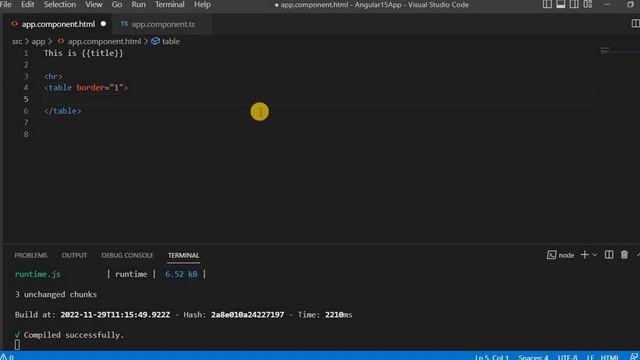Image resolution: width=640 pixels, height=360 pixels.
Task: Click line number 4 in the gutter
Action: click(26, 87)
